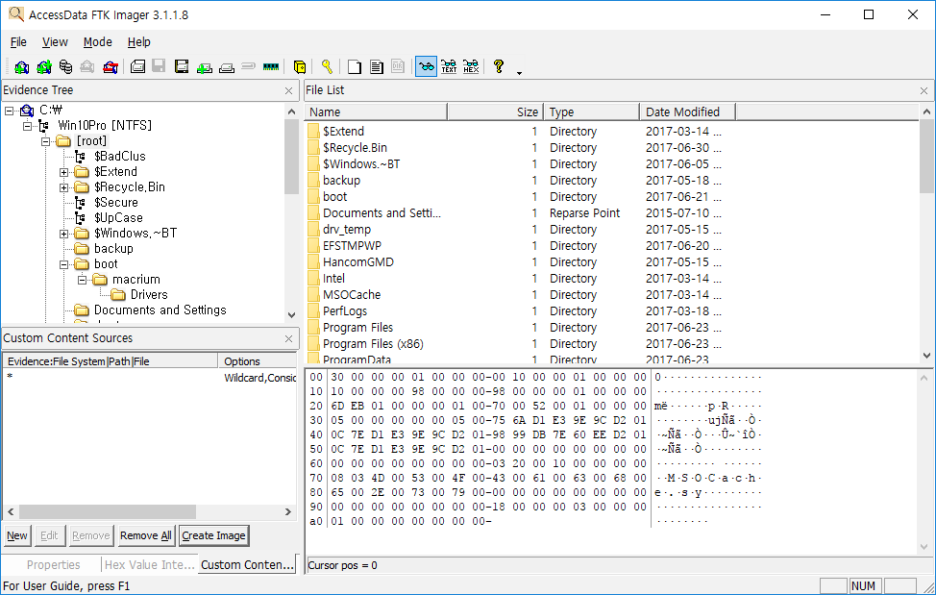Click the Detect EFS Encryption key icon
The image size is (936, 595).
(327, 66)
